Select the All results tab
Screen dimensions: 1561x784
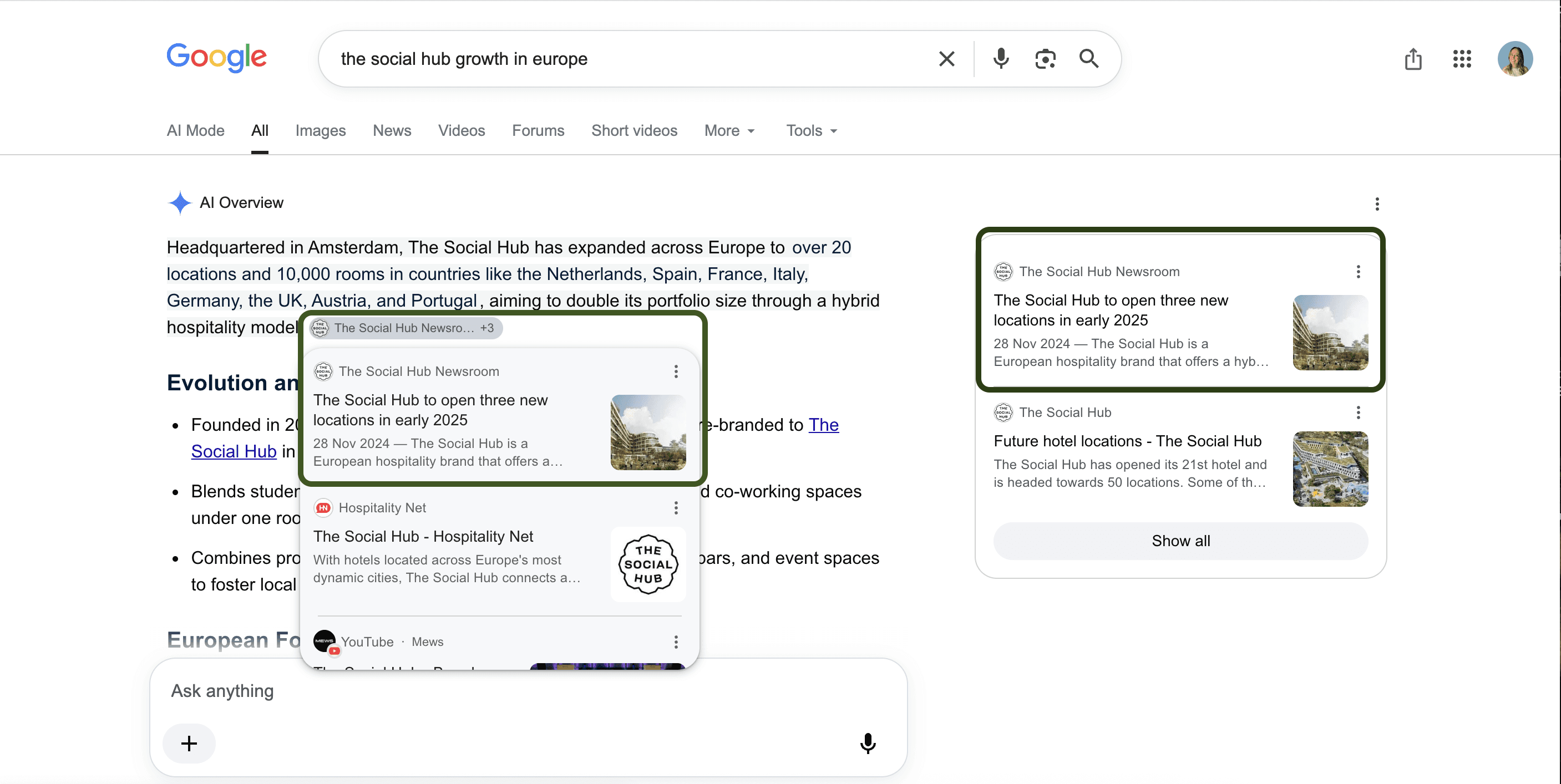pyautogui.click(x=260, y=130)
